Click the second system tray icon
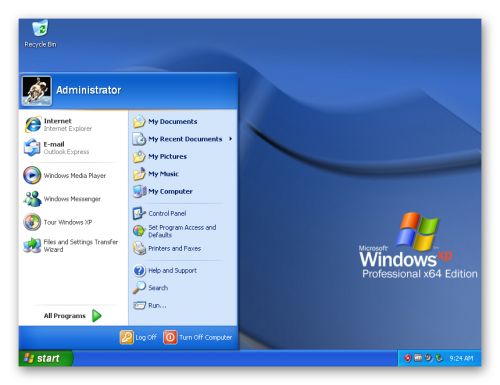 [418, 358]
